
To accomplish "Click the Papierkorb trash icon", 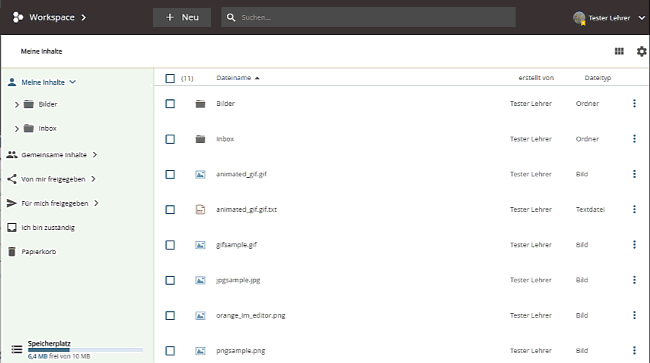I will 12,252.
